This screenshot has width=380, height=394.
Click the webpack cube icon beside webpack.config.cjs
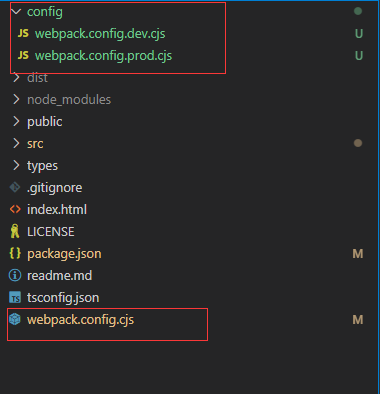pos(15,319)
